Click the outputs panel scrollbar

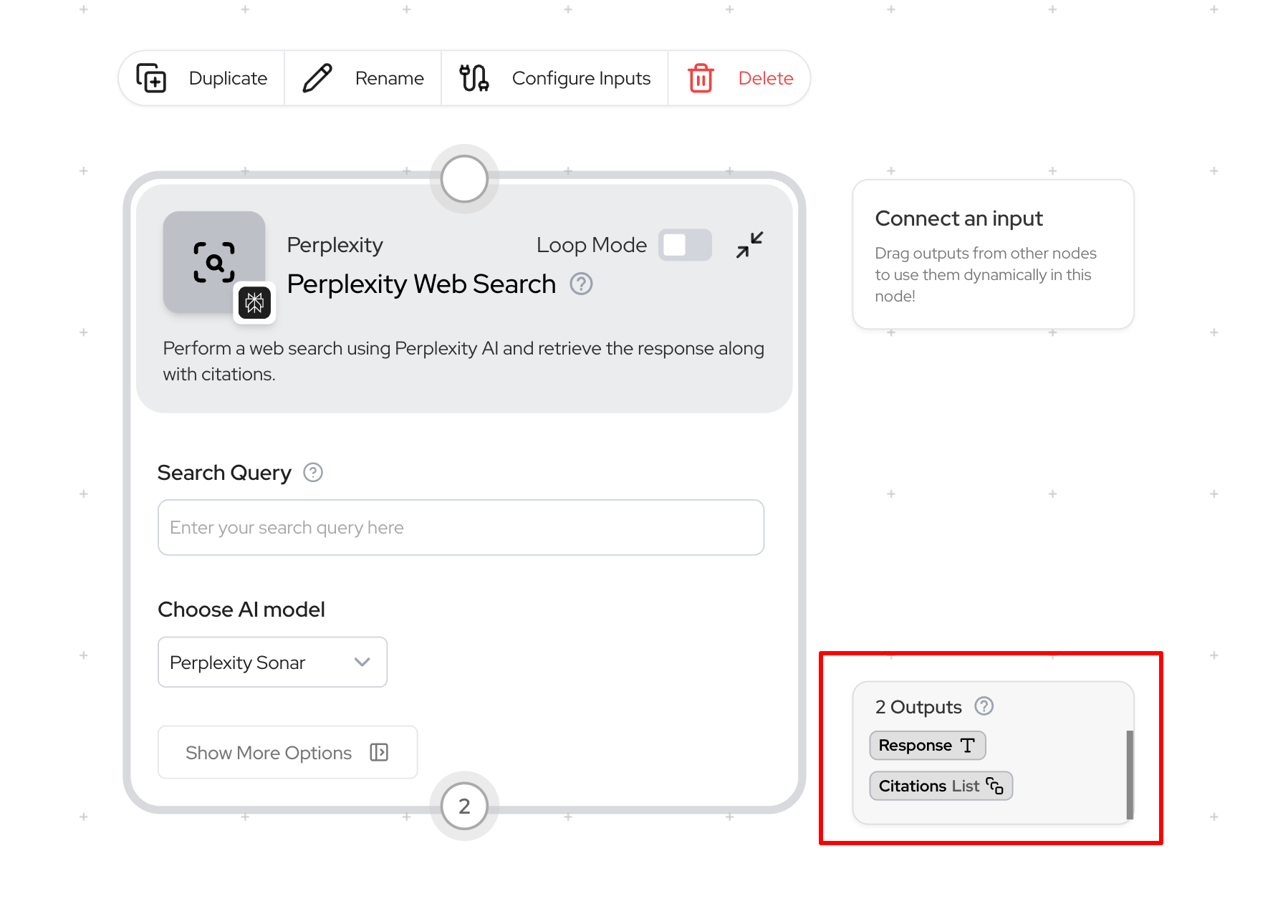[x=1130, y=775]
